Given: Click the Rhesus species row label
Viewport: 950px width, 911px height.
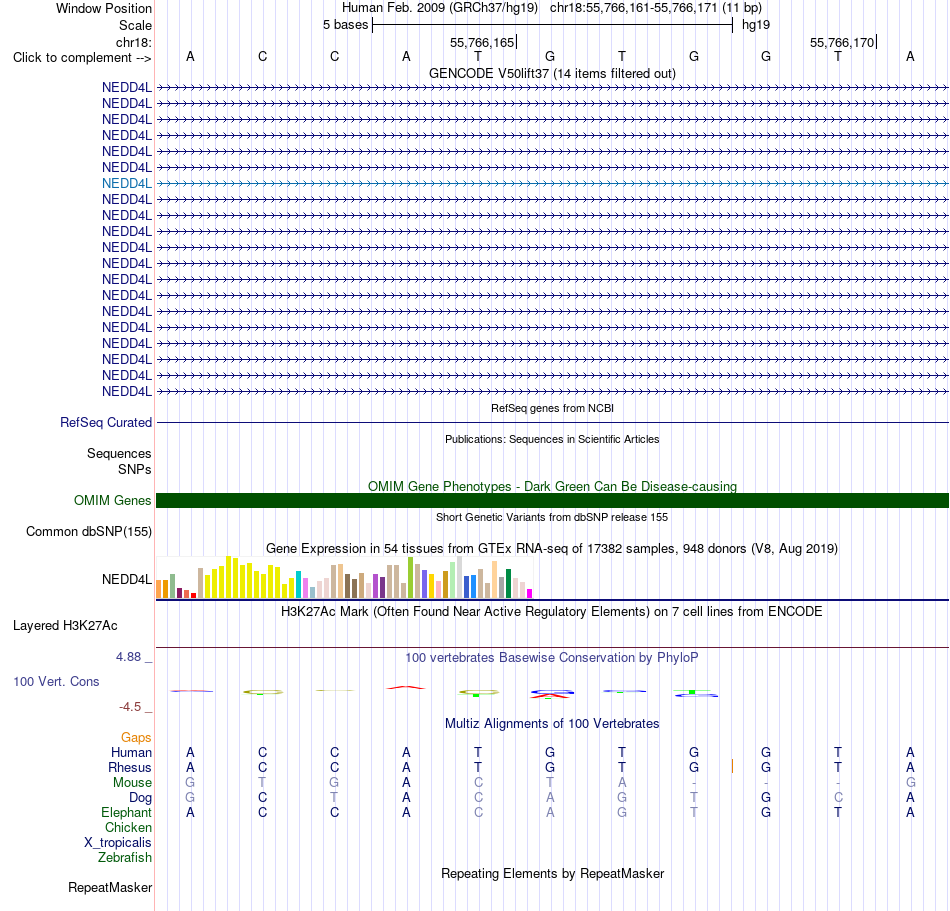Looking at the screenshot, I should pyautogui.click(x=130, y=767).
